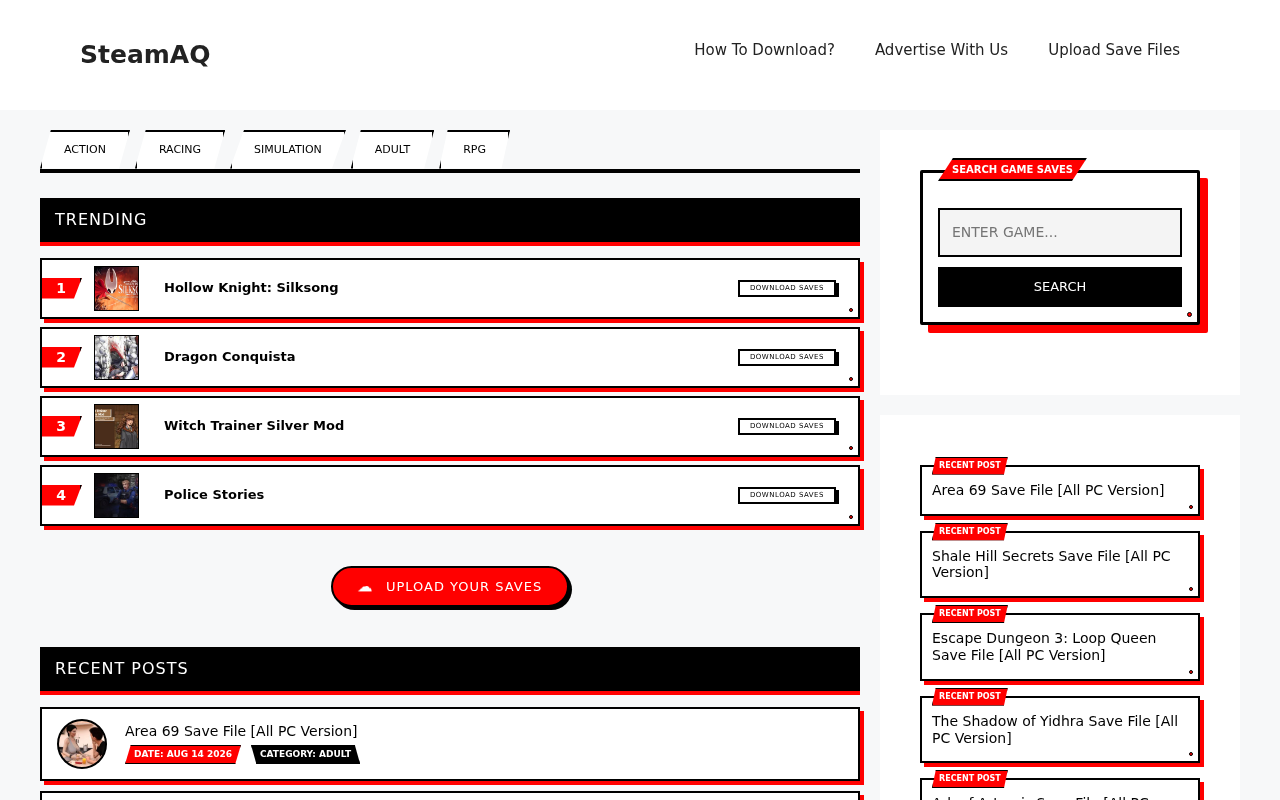Download saves for Hollow Knight: Silksong
The image size is (1280, 800).
point(787,288)
